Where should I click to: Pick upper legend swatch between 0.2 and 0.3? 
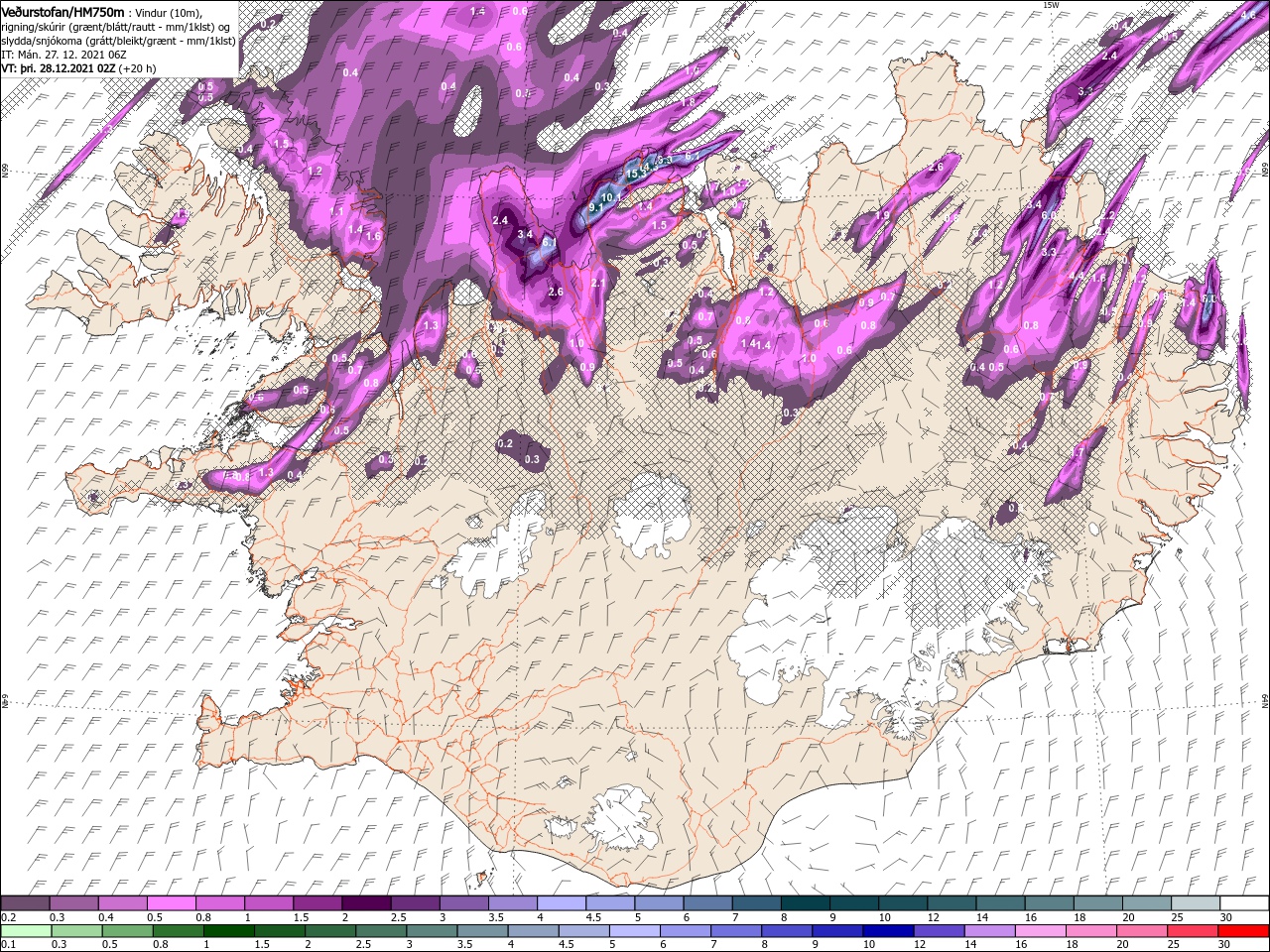tap(25, 903)
